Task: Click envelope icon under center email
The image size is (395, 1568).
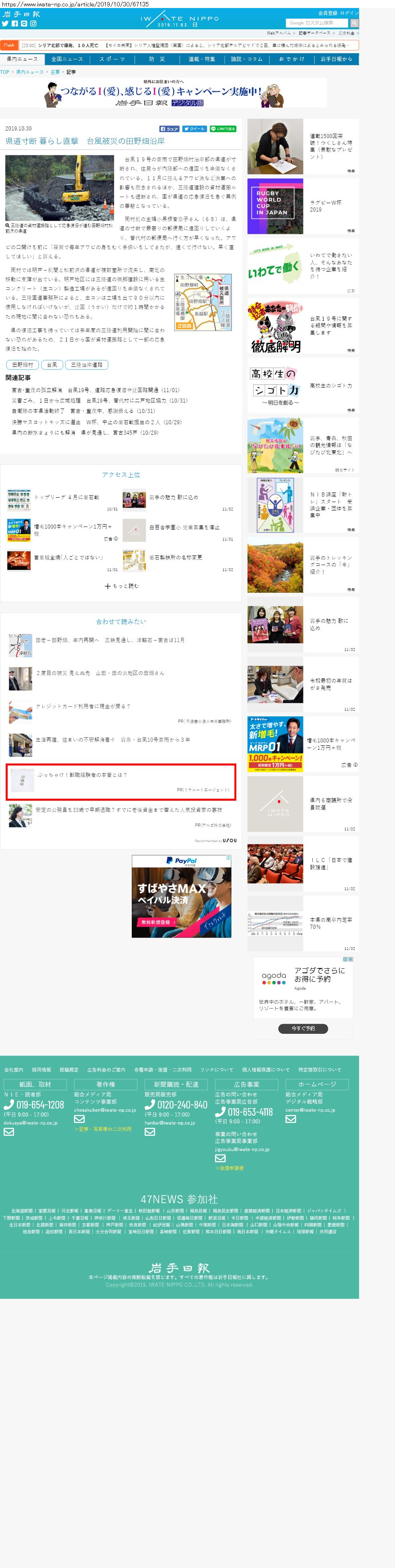Action: click(x=291, y=1119)
